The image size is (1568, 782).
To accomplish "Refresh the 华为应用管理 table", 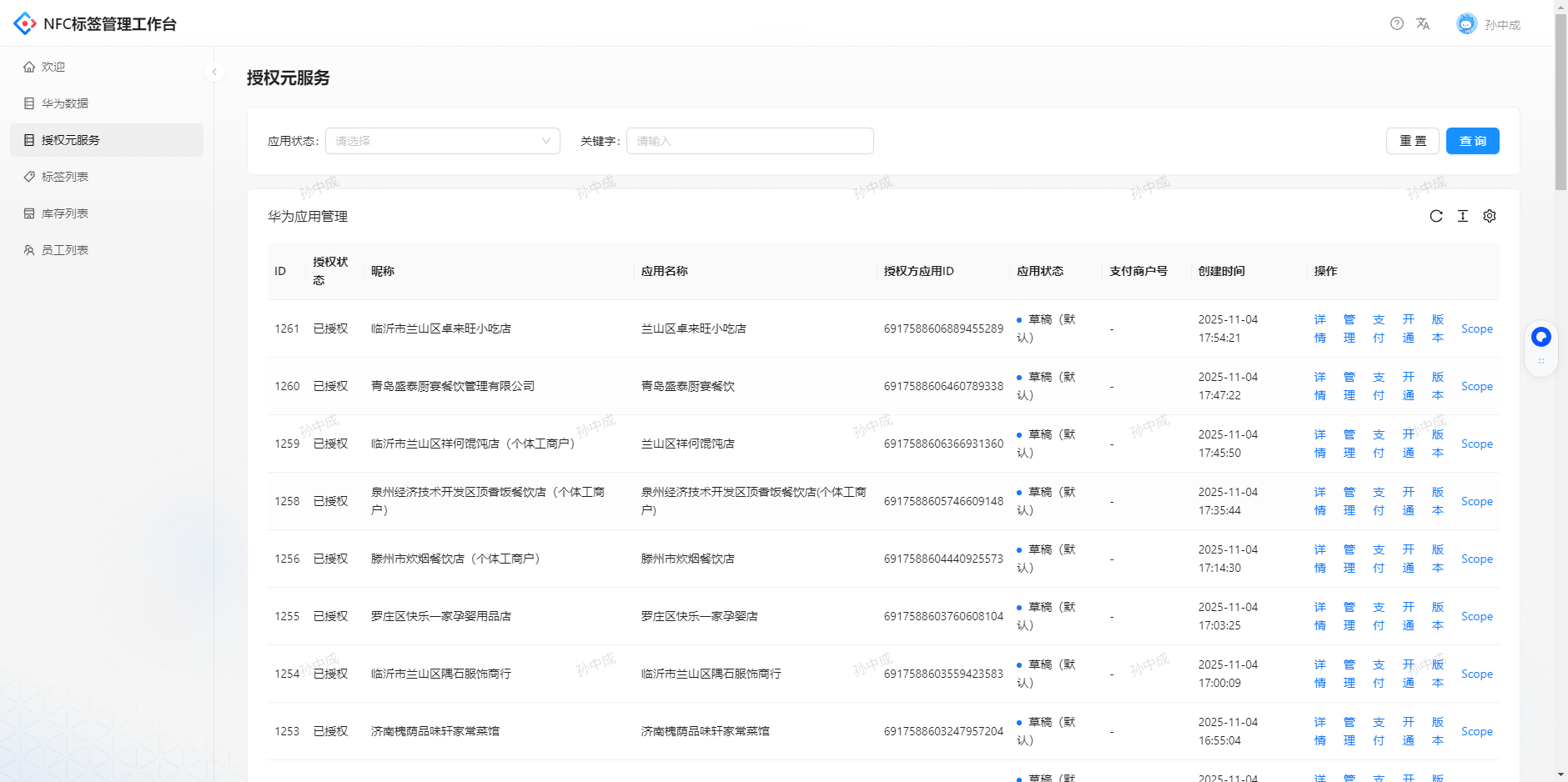I will (1436, 216).
